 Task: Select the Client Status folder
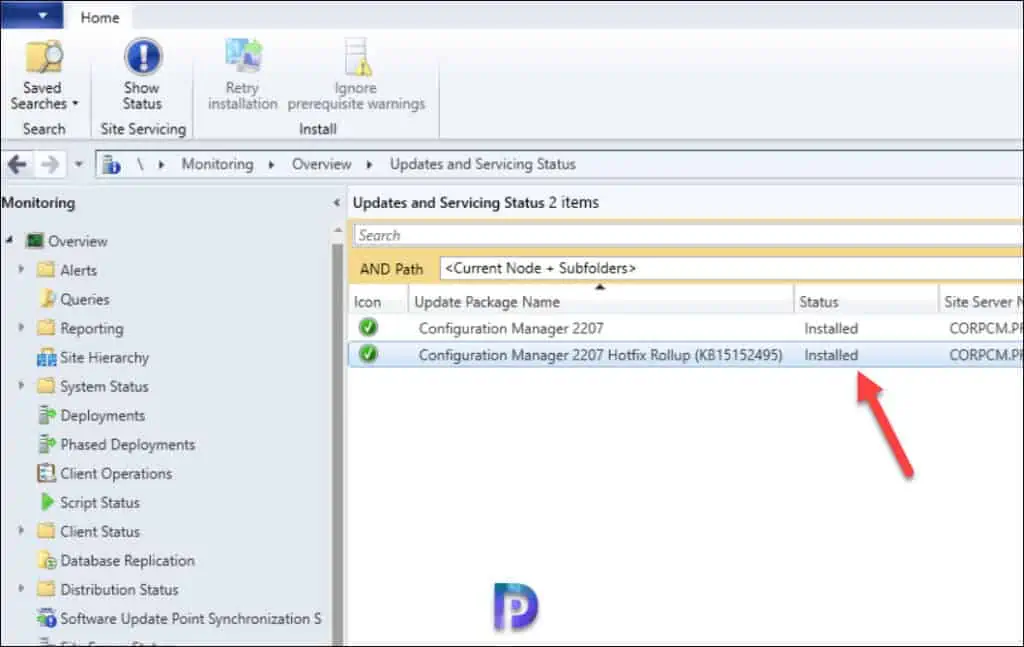pos(88,531)
